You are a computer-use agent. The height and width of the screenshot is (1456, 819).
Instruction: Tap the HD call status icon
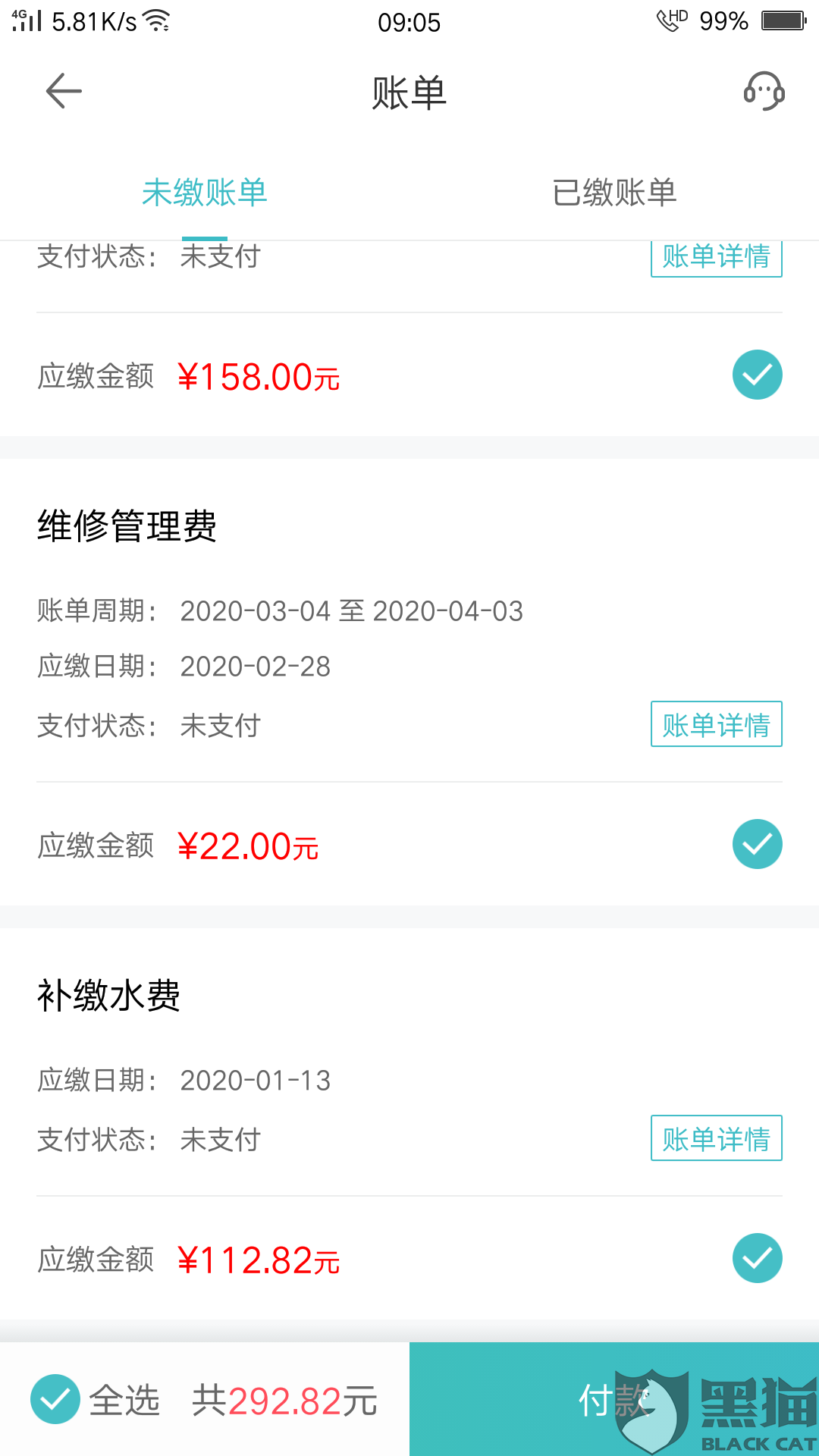(672, 20)
